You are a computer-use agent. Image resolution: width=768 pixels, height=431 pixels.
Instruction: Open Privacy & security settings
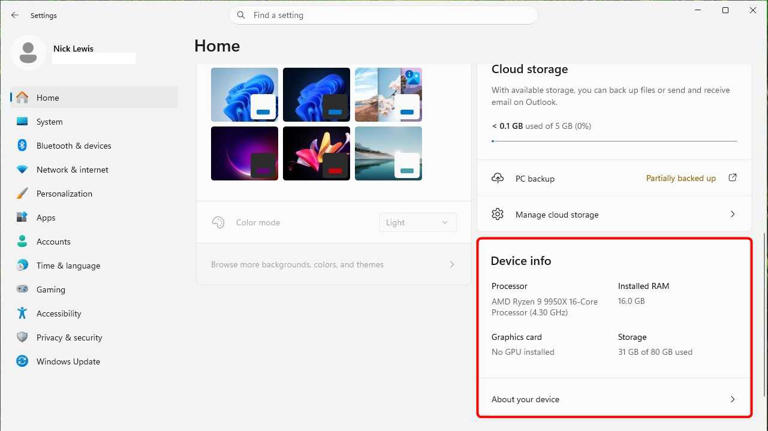point(94,337)
